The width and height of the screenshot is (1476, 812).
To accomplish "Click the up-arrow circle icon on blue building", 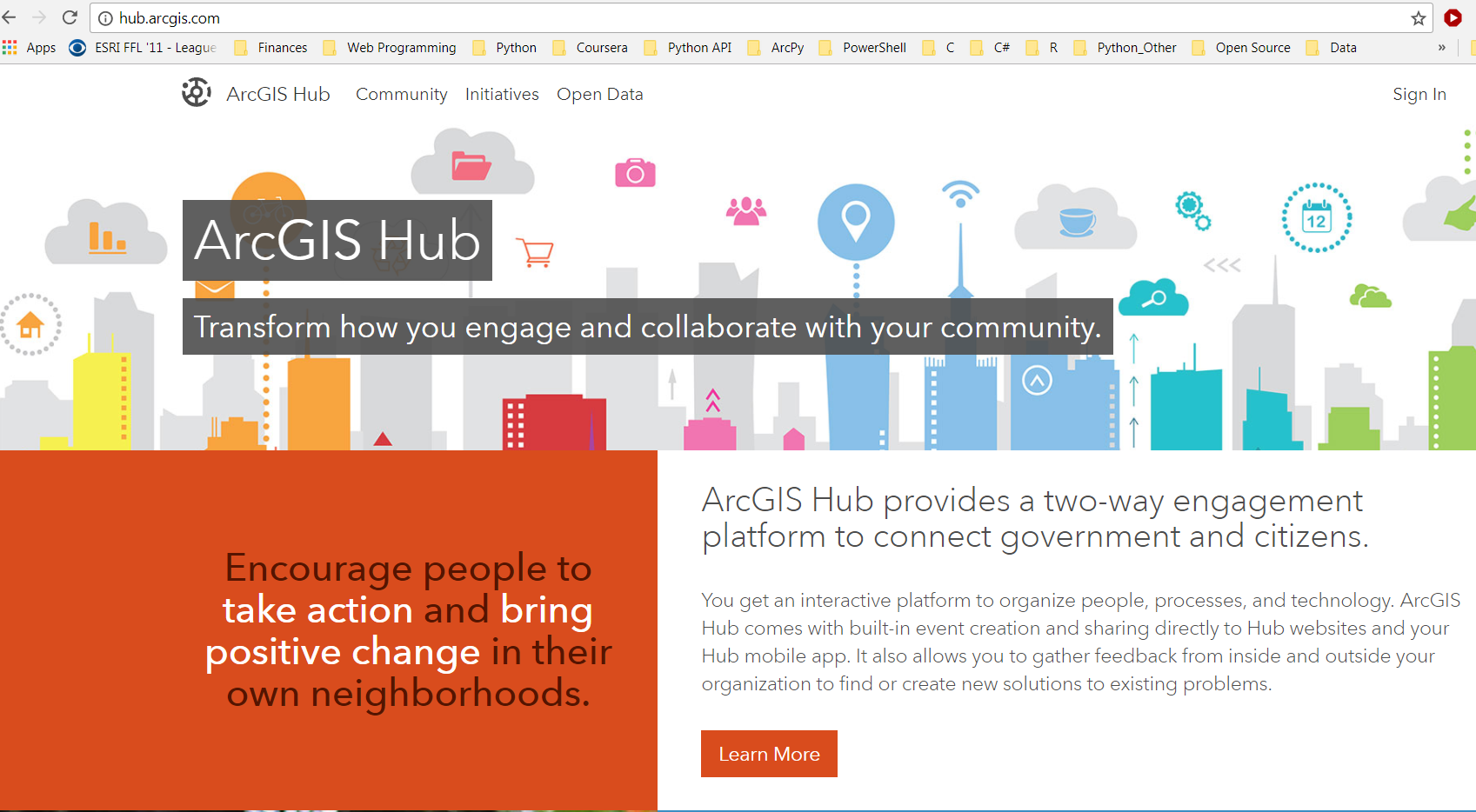I will point(1037,380).
